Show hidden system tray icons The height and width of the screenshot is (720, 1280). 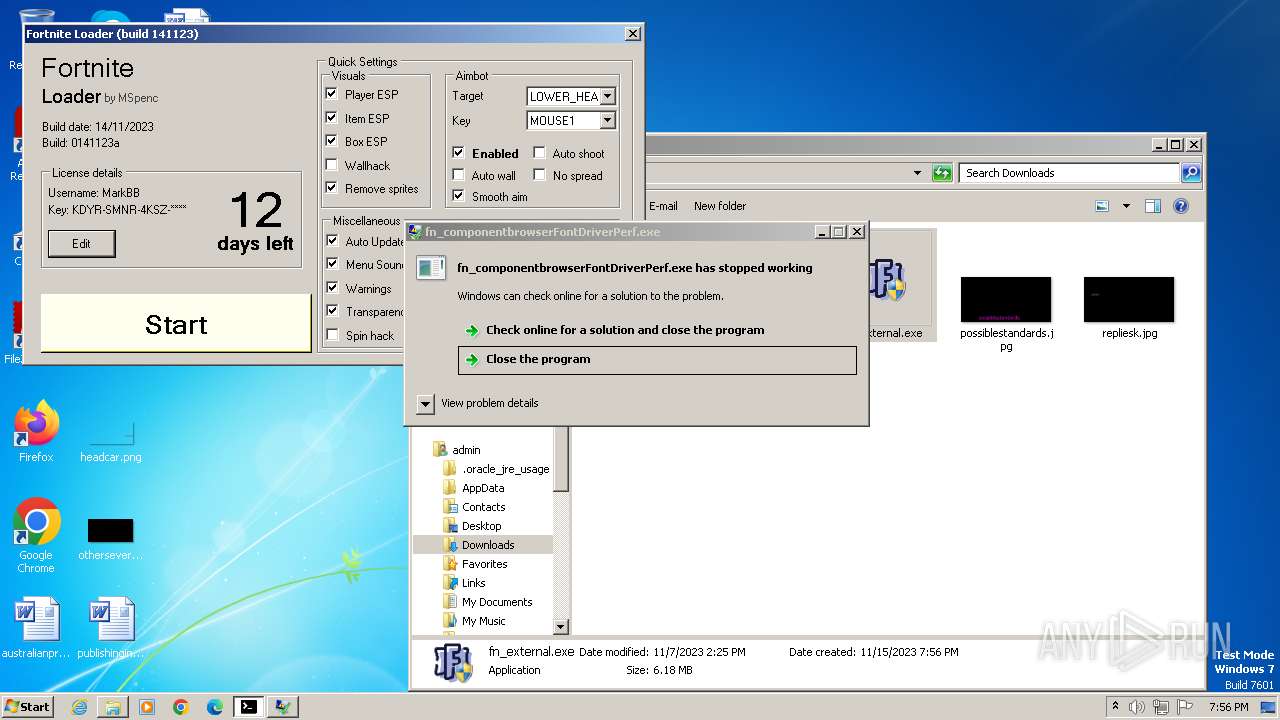click(x=1115, y=707)
